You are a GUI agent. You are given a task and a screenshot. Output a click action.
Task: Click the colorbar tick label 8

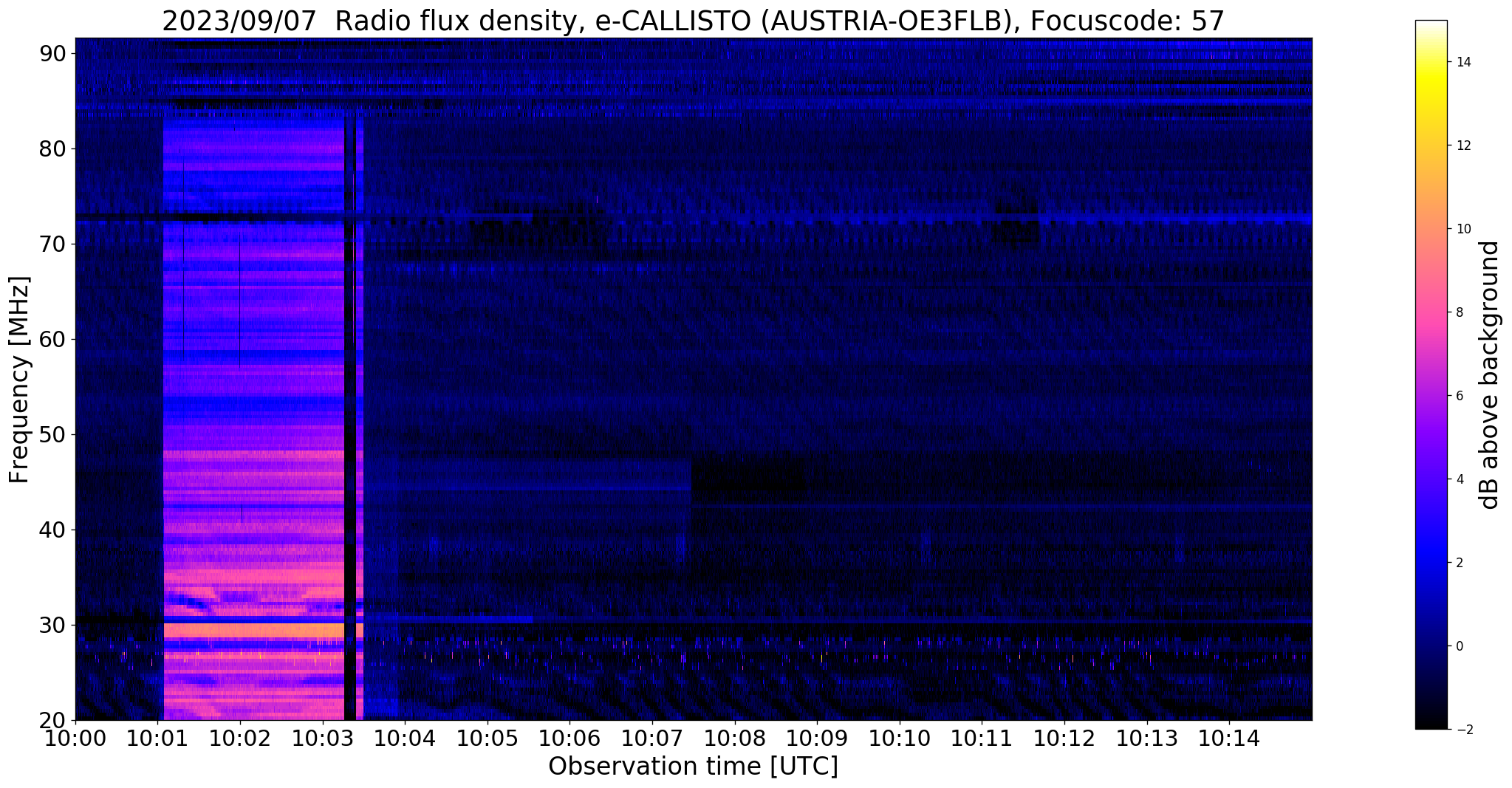point(1459,312)
